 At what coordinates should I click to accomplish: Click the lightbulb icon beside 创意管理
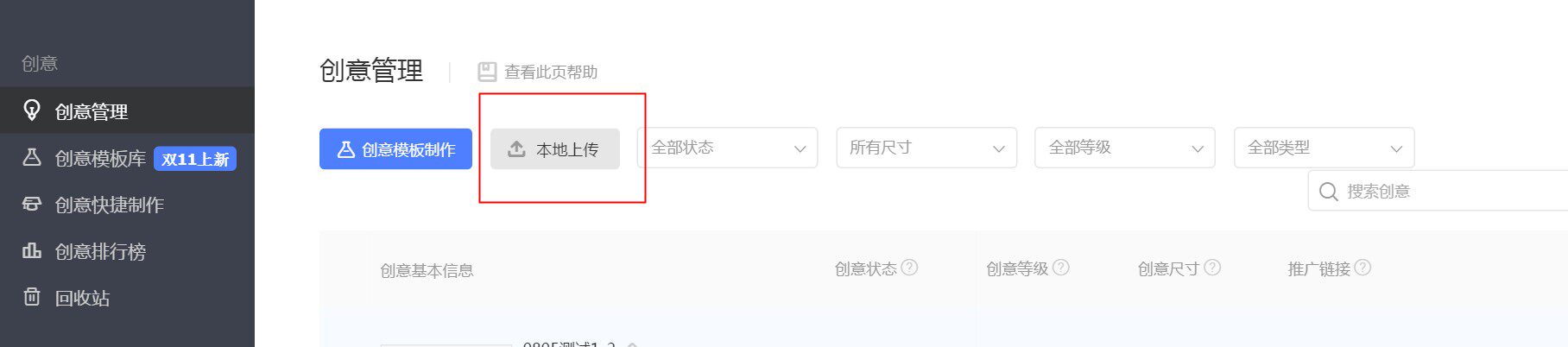pos(32,110)
